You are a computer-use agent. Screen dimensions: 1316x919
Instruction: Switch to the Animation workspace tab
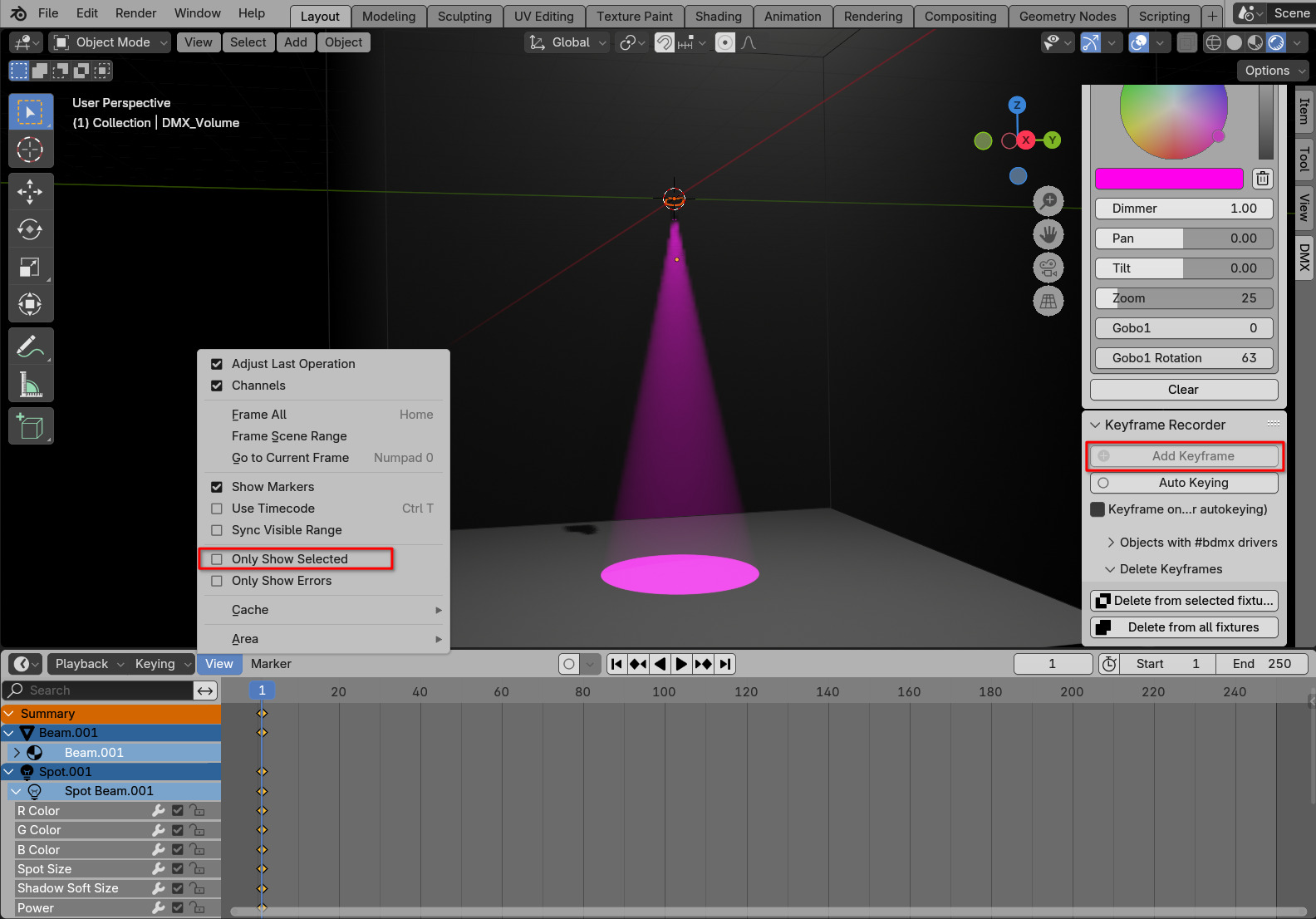point(792,17)
